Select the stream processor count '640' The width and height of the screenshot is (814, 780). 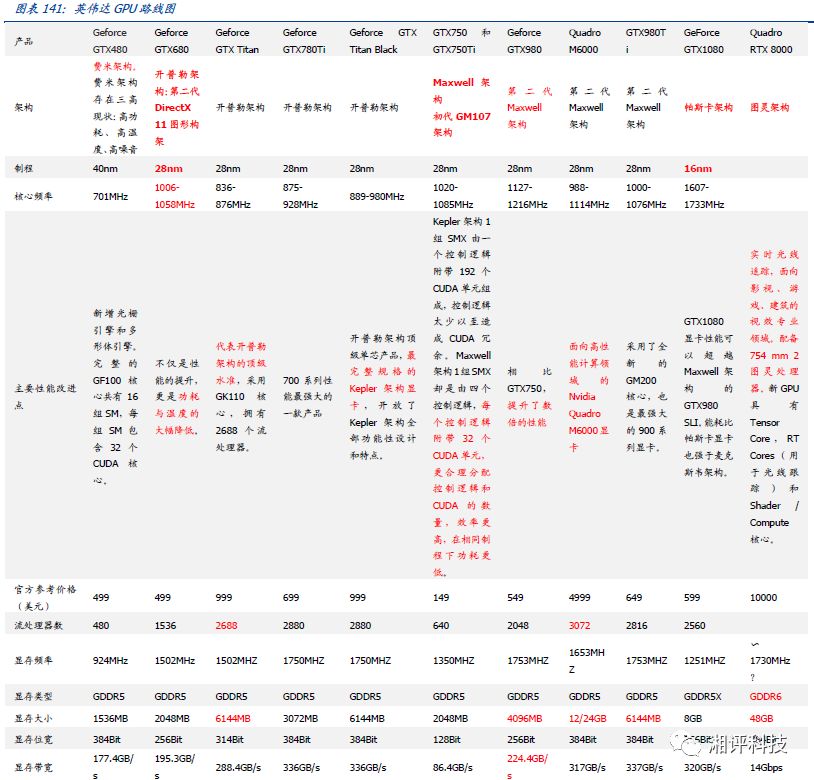(441, 626)
